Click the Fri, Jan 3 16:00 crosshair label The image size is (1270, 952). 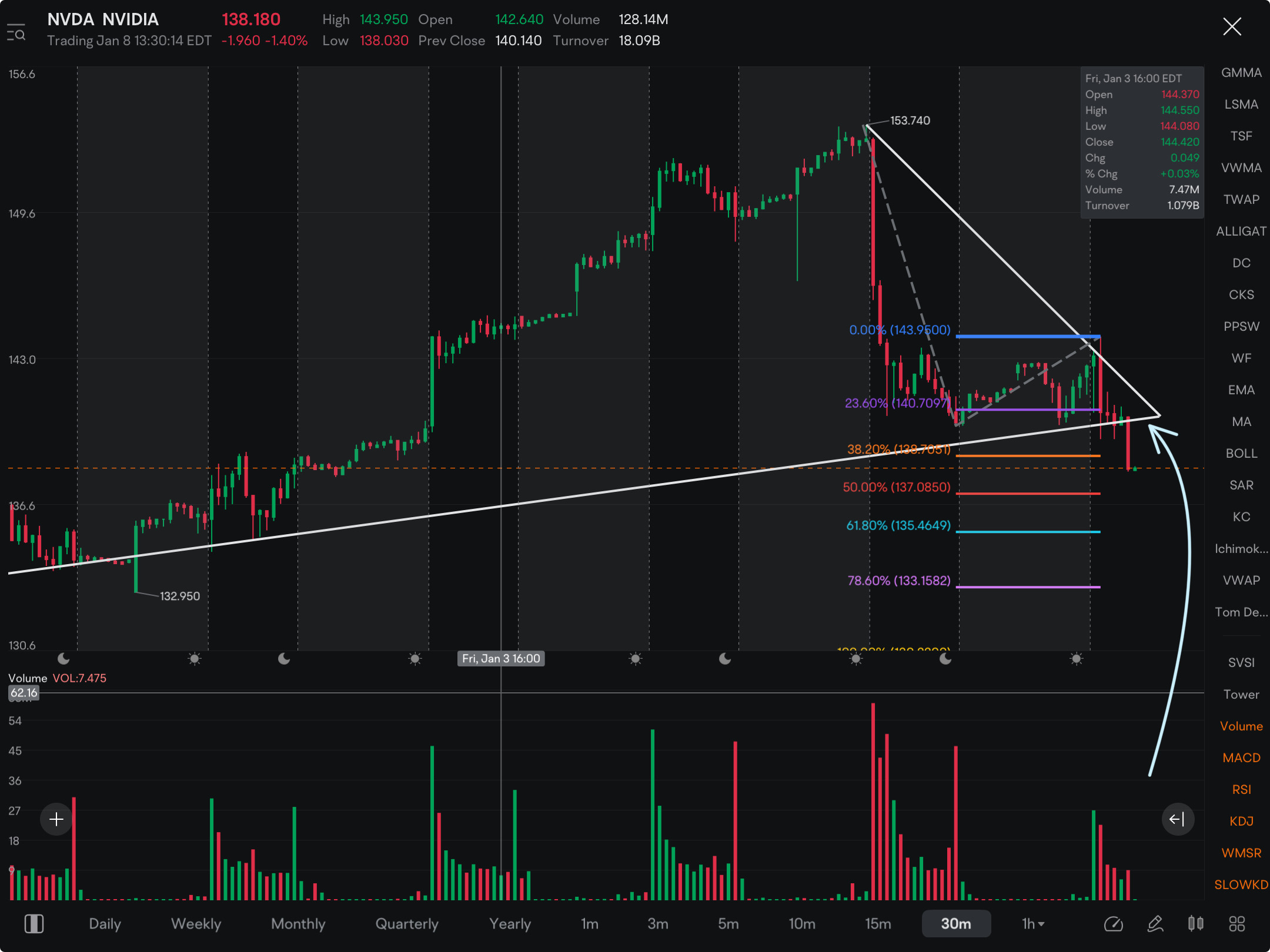click(501, 659)
